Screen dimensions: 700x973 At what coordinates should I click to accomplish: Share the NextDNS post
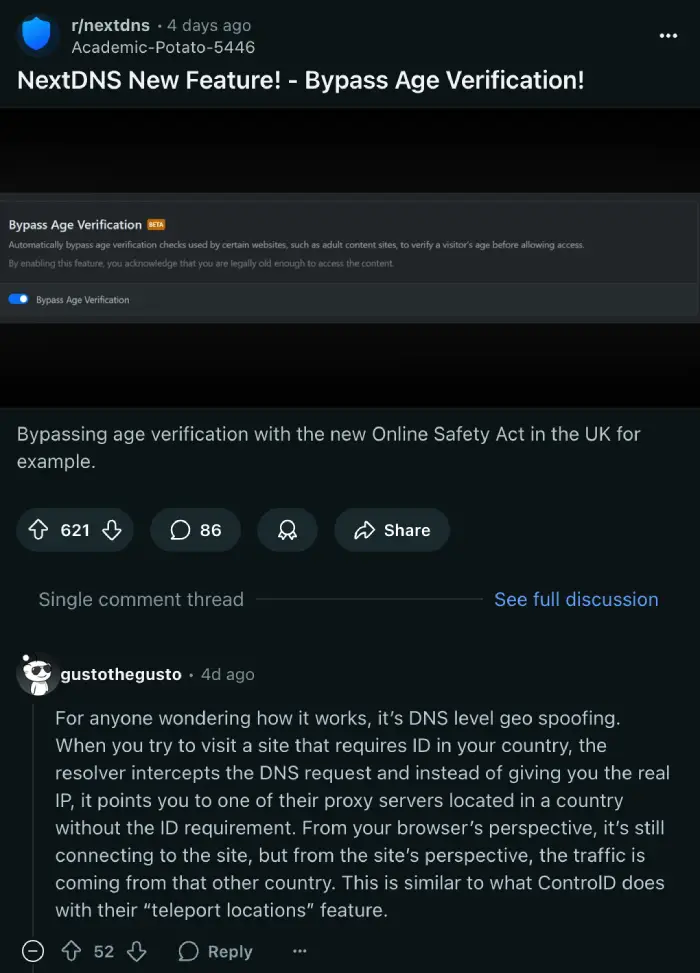(392, 530)
